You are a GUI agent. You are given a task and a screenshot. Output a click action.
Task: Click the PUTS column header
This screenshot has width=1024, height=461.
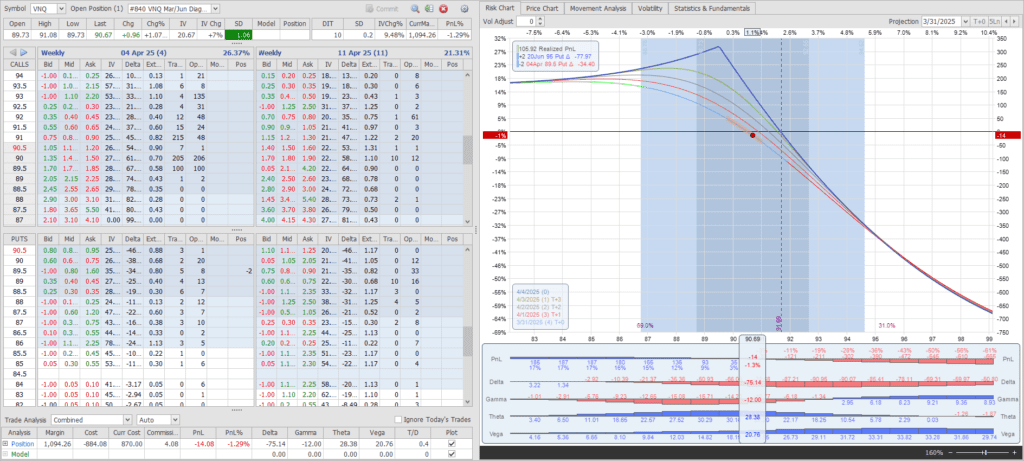coord(19,240)
